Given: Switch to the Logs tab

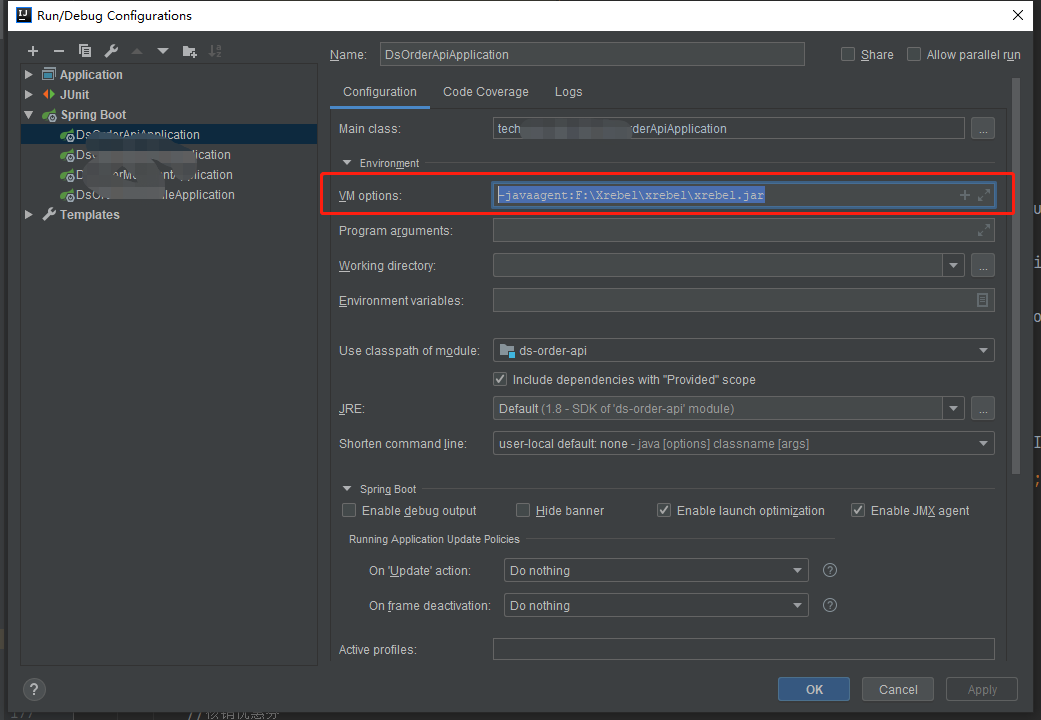Looking at the screenshot, I should 568,92.
